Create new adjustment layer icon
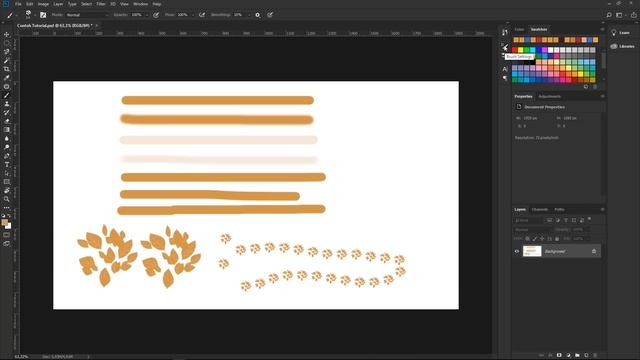Image resolution: width=640 pixels, height=360 pixels. click(568, 355)
